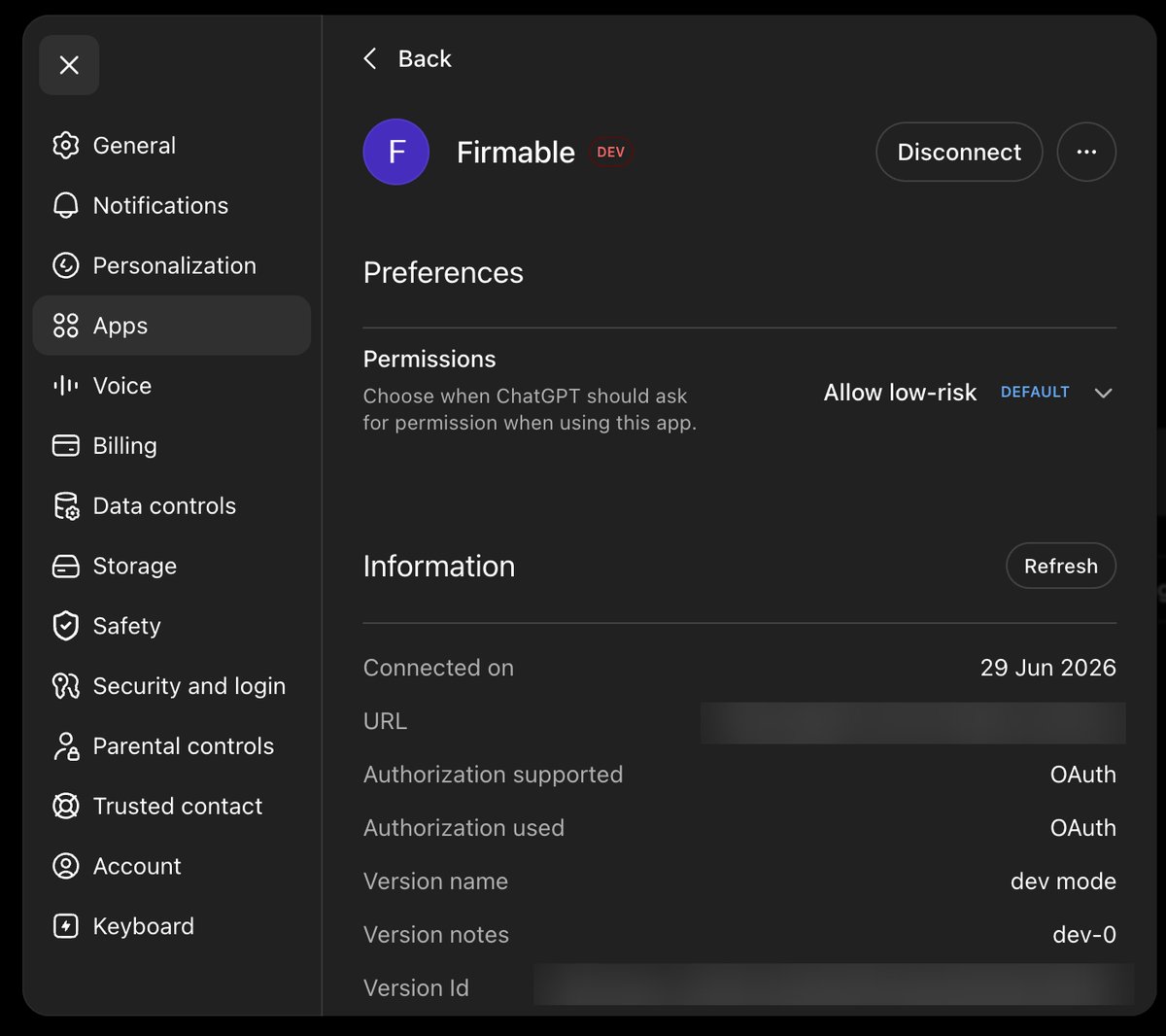1166x1036 pixels.
Task: Open the three-dot more options menu
Action: pos(1086,152)
